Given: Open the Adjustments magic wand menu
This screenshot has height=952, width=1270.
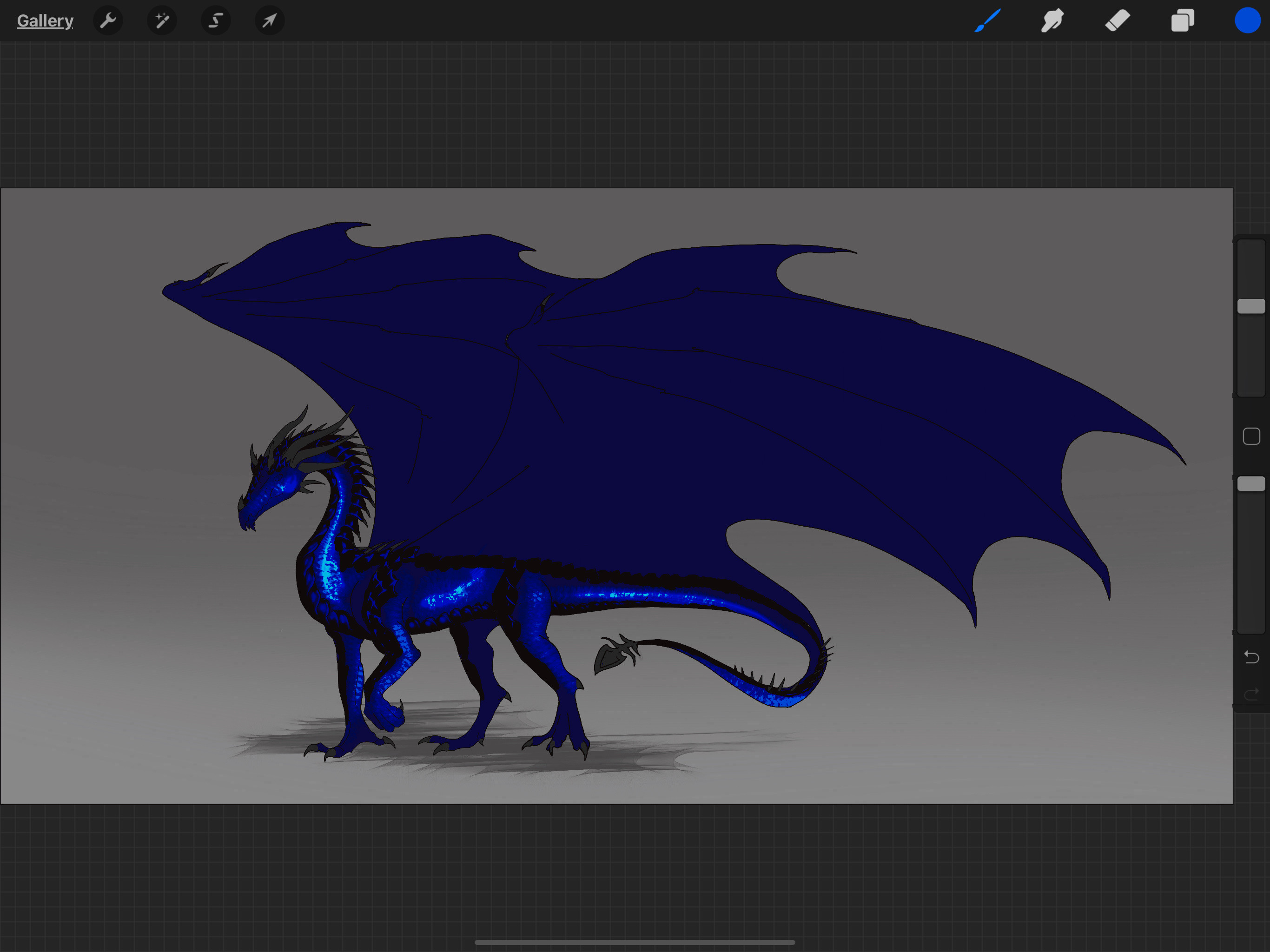Looking at the screenshot, I should [162, 20].
